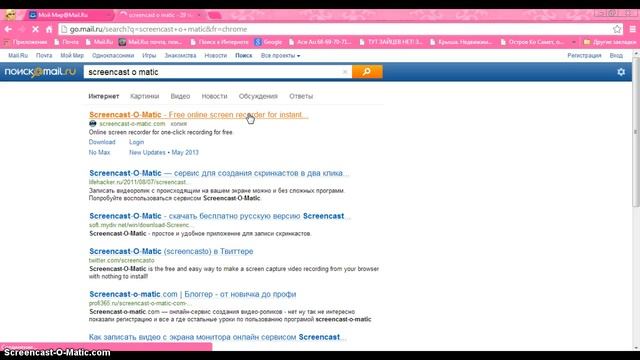Screen dimensions: 640x360
Task: Switch to the screencast o matic browser tab
Action: (160, 15)
